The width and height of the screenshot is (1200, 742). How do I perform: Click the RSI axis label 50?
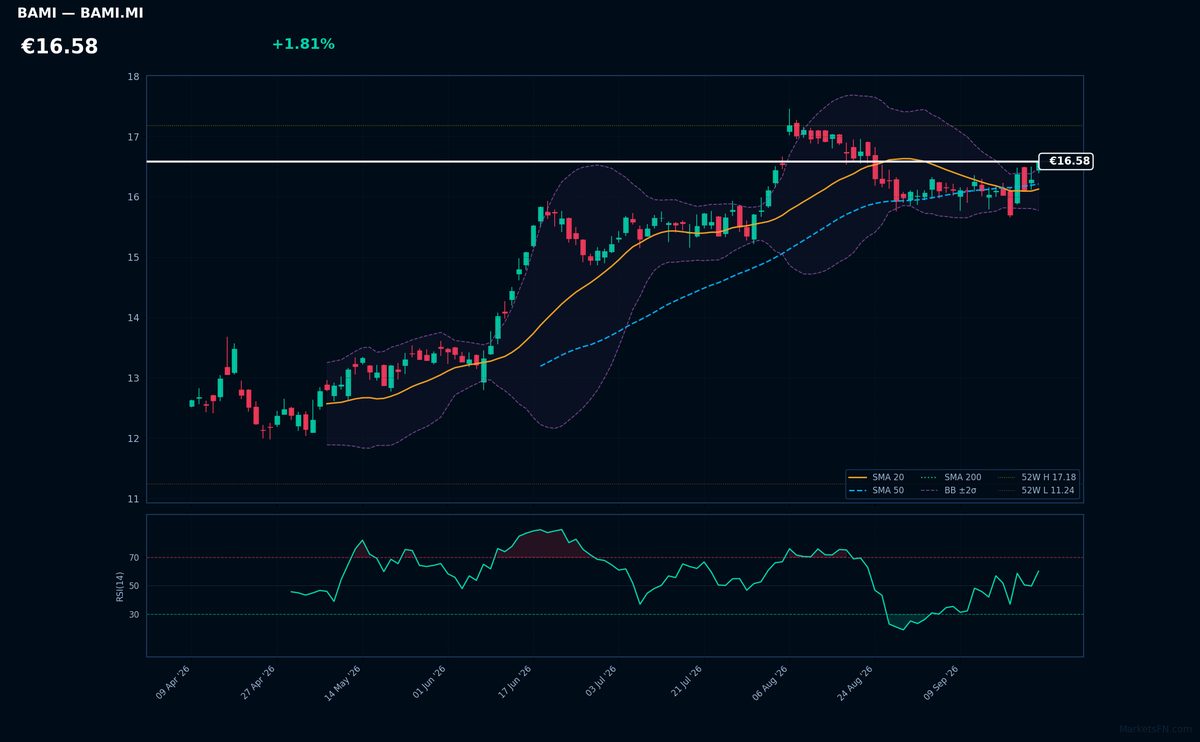[134, 586]
